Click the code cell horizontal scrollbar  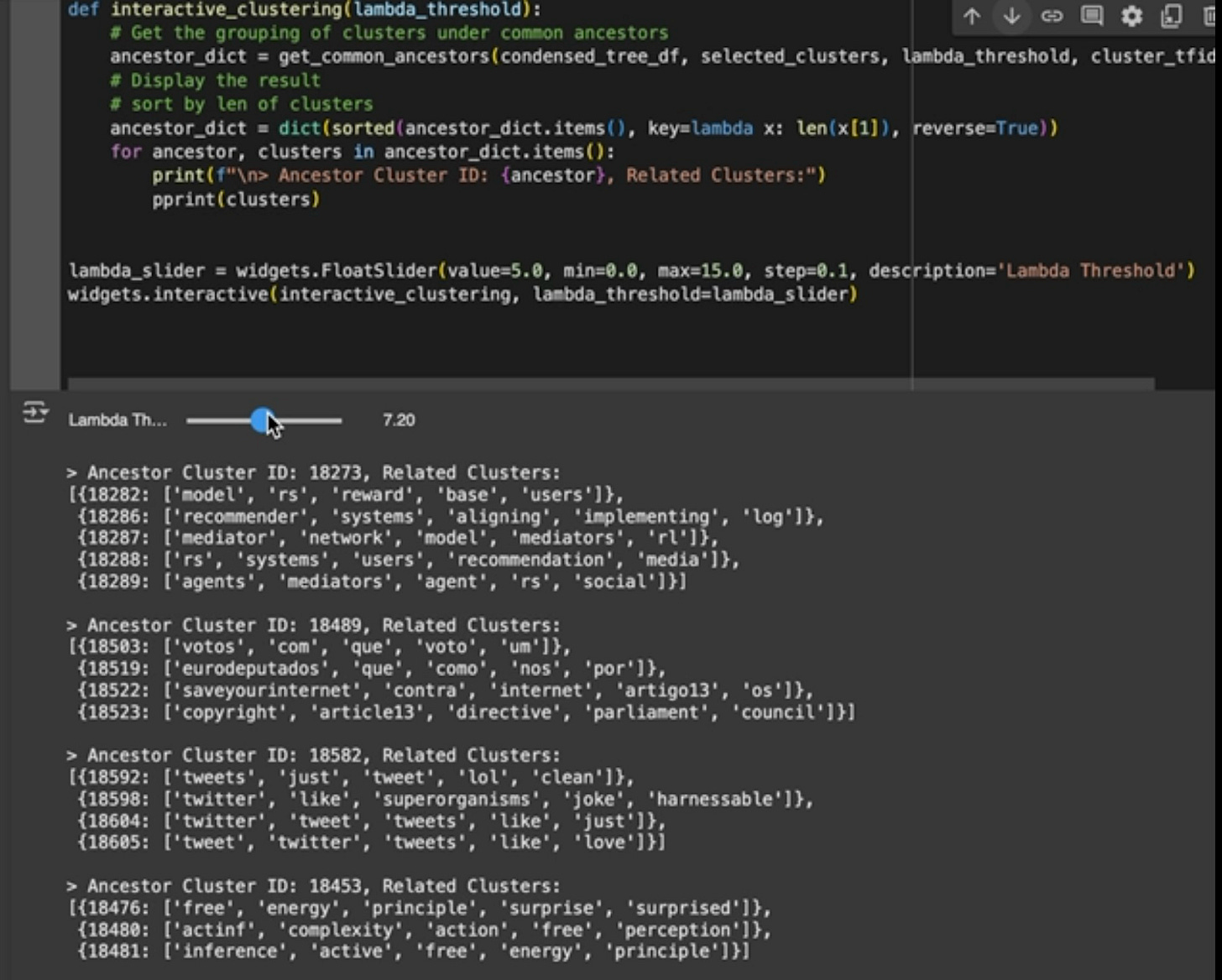point(611,383)
